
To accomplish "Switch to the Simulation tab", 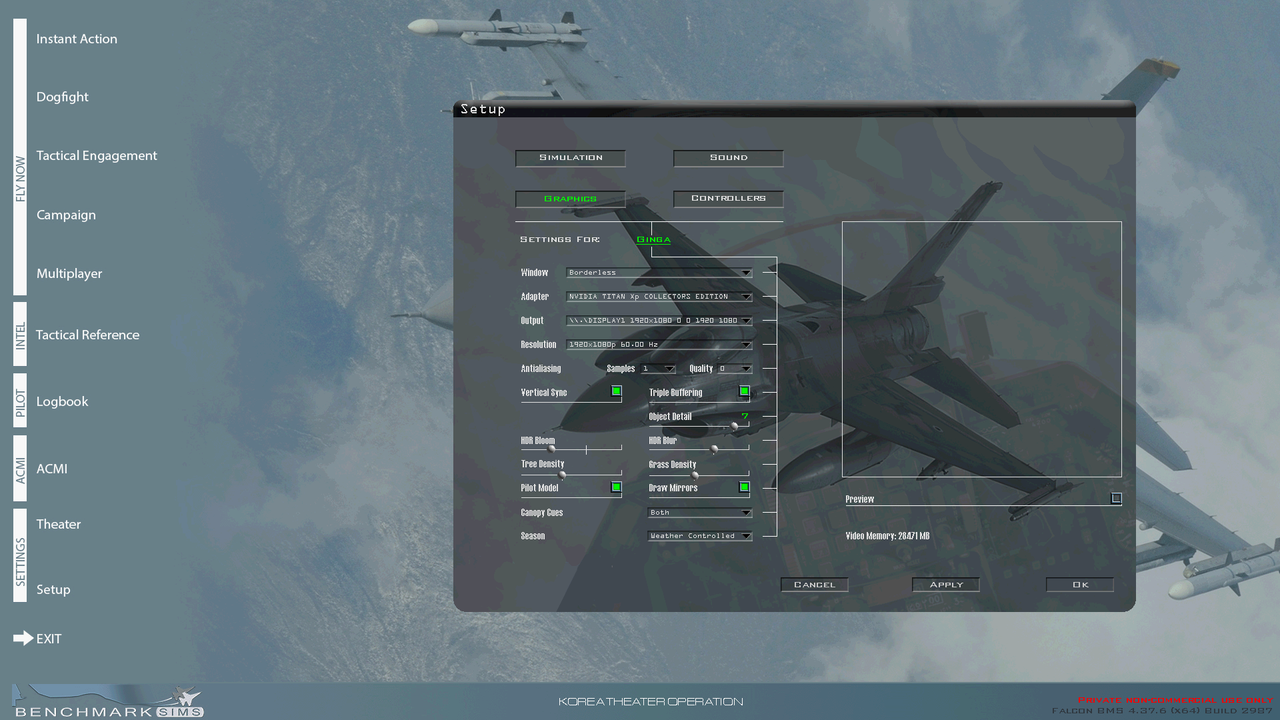I will coord(571,158).
